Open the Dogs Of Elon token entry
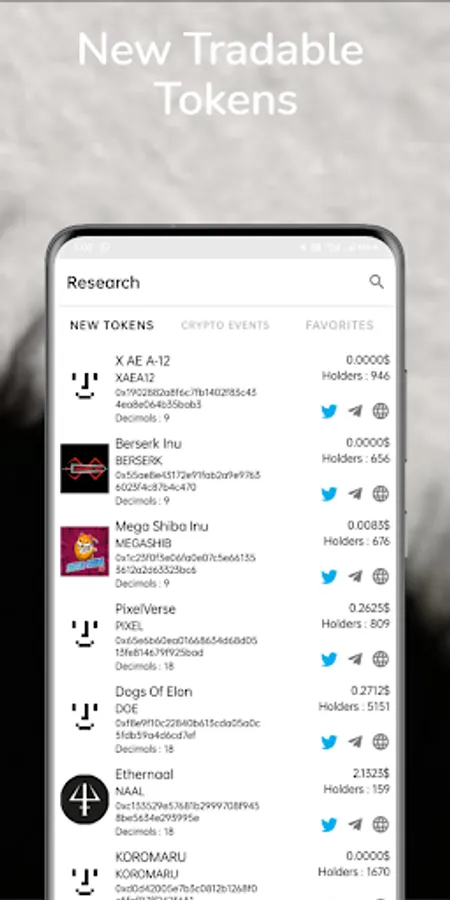450x900 pixels. 225,721
